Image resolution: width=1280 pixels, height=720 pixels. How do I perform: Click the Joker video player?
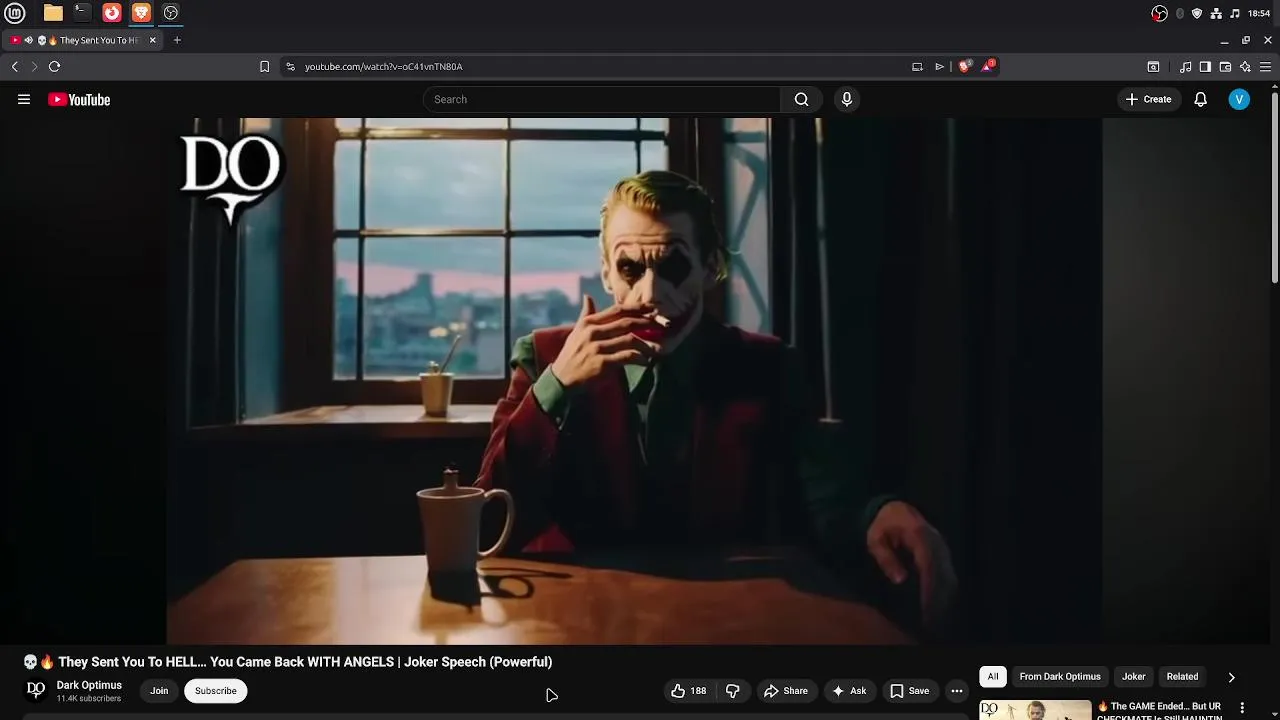point(634,381)
